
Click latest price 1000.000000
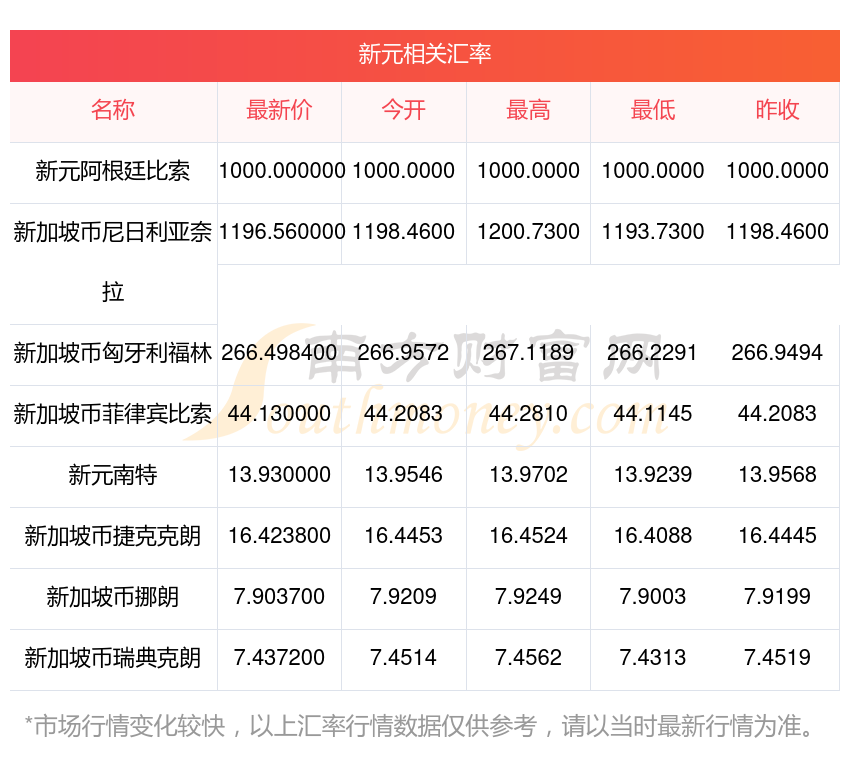tap(282, 171)
